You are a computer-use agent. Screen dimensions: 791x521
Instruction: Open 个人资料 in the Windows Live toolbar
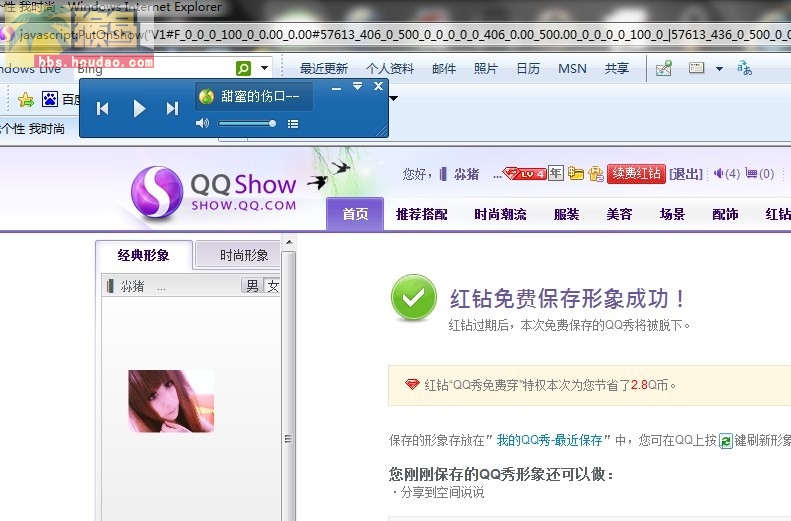pyautogui.click(x=390, y=69)
